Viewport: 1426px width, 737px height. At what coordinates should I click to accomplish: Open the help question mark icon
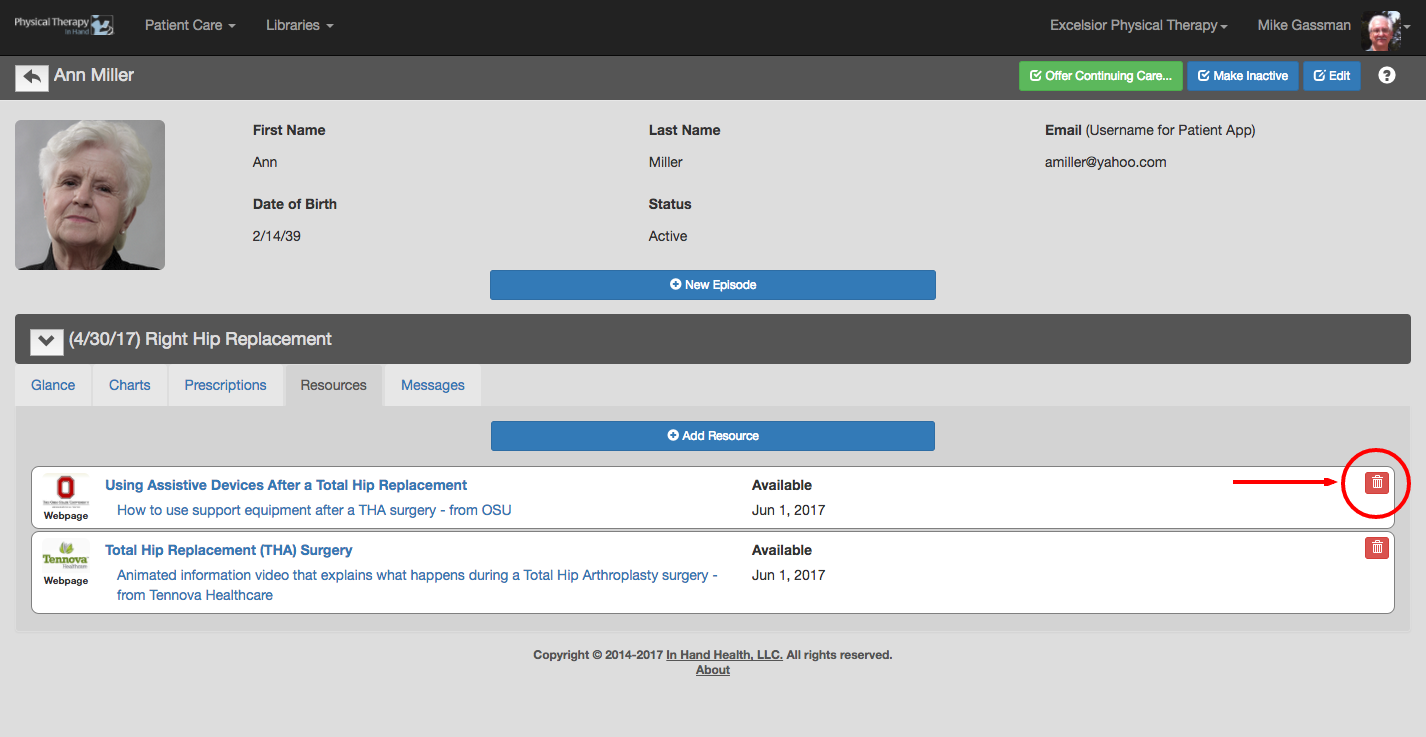(x=1386, y=76)
